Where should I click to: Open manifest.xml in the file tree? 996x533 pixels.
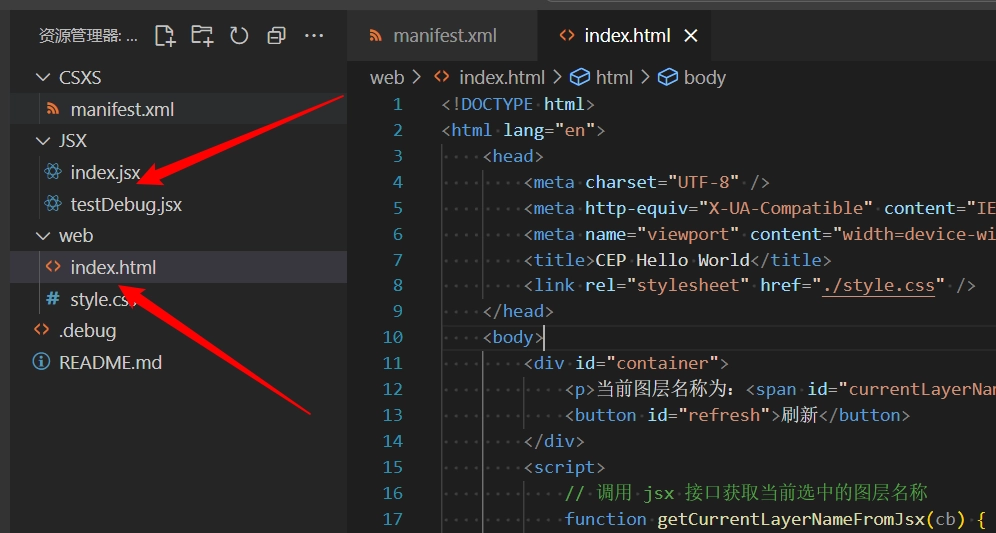pos(122,109)
